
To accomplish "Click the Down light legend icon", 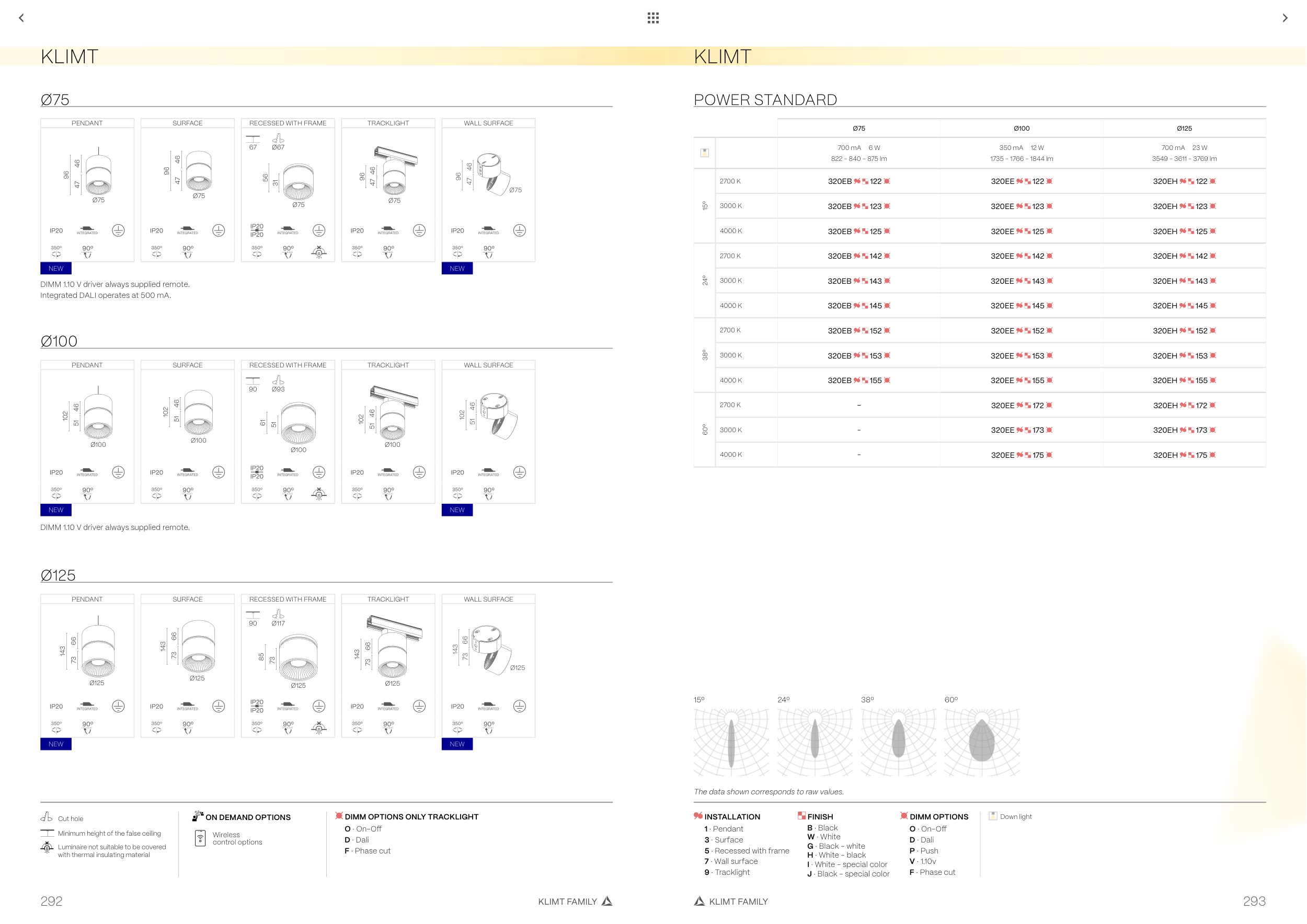I will pyautogui.click(x=993, y=816).
